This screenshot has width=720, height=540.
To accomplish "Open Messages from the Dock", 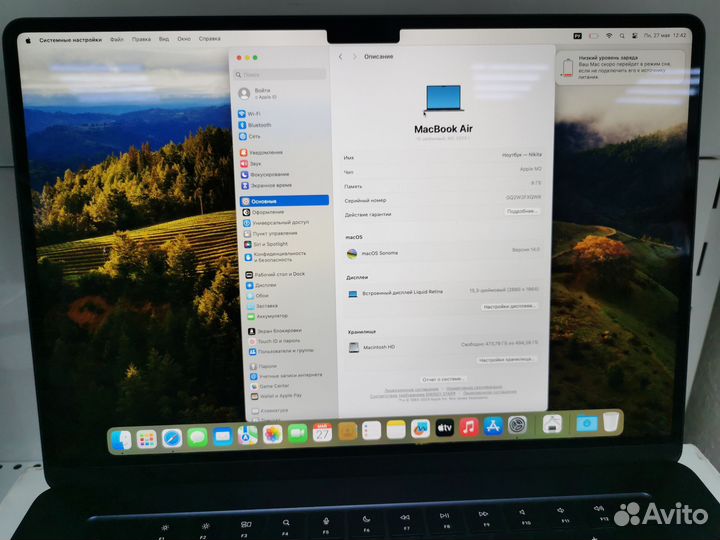I will (197, 438).
